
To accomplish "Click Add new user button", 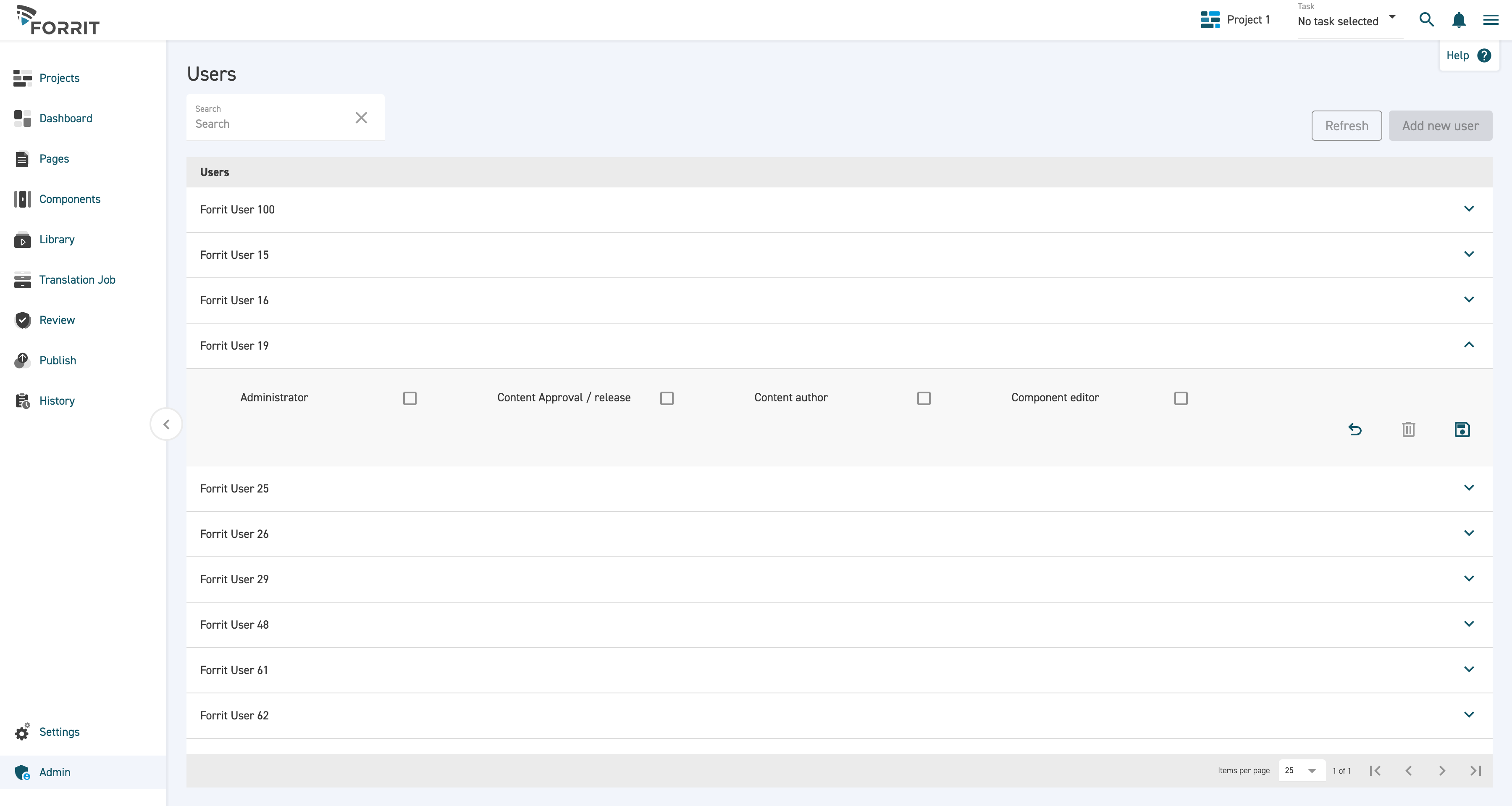I will point(1441,126).
